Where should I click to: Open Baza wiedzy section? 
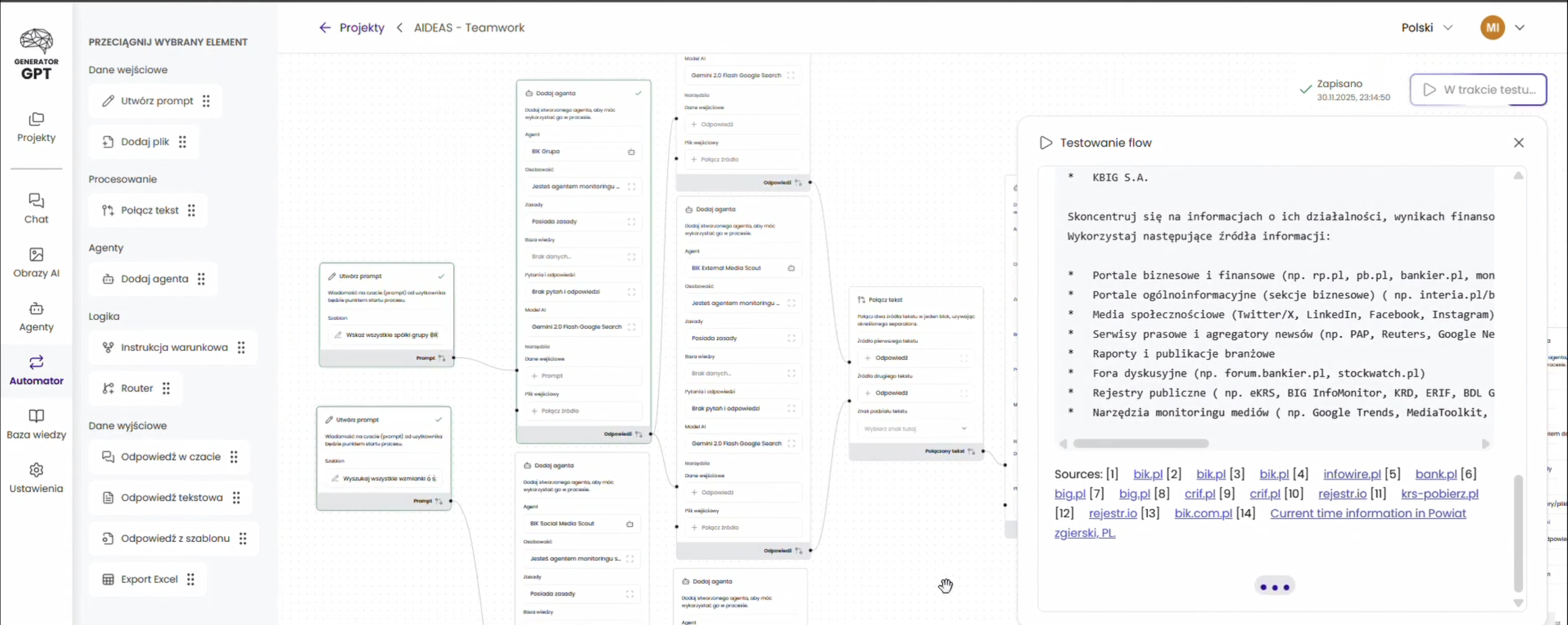tap(36, 424)
